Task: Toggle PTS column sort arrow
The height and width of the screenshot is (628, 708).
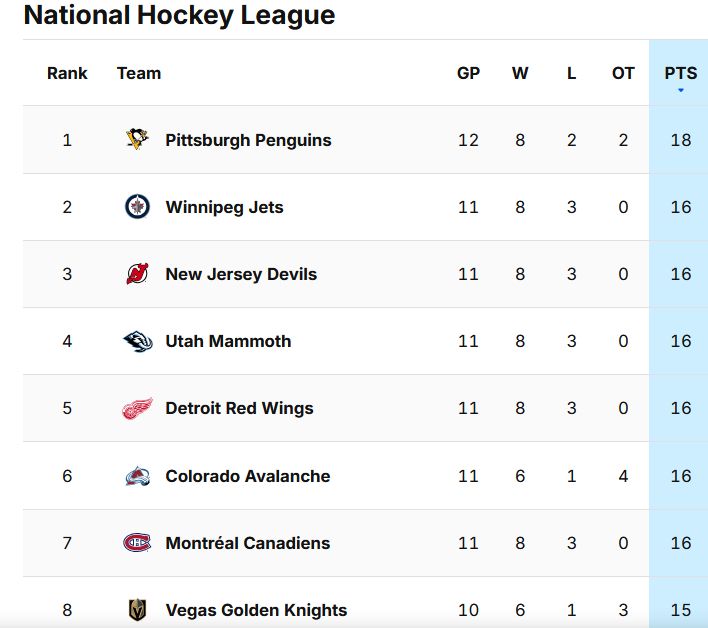Action: [x=680, y=90]
